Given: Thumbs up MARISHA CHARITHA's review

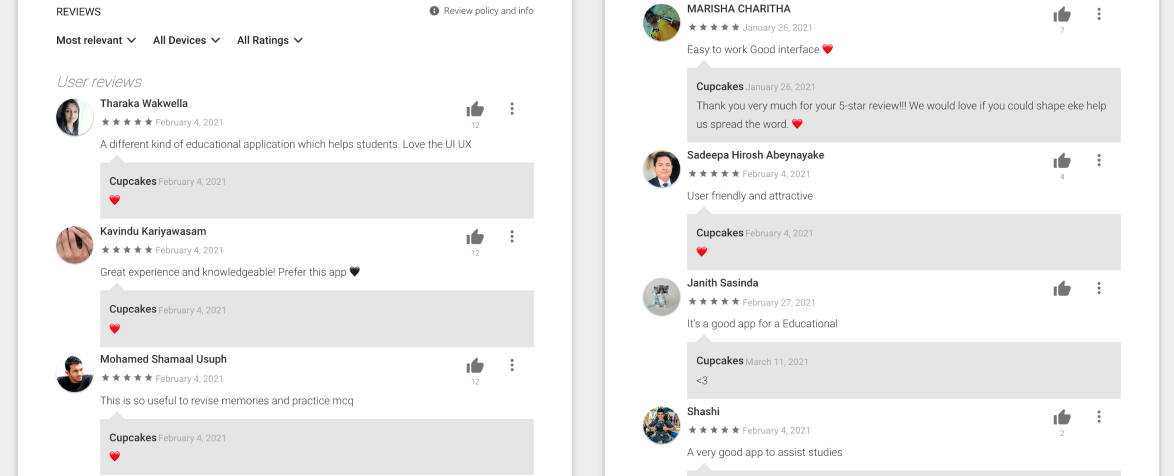Looking at the screenshot, I should [1062, 14].
